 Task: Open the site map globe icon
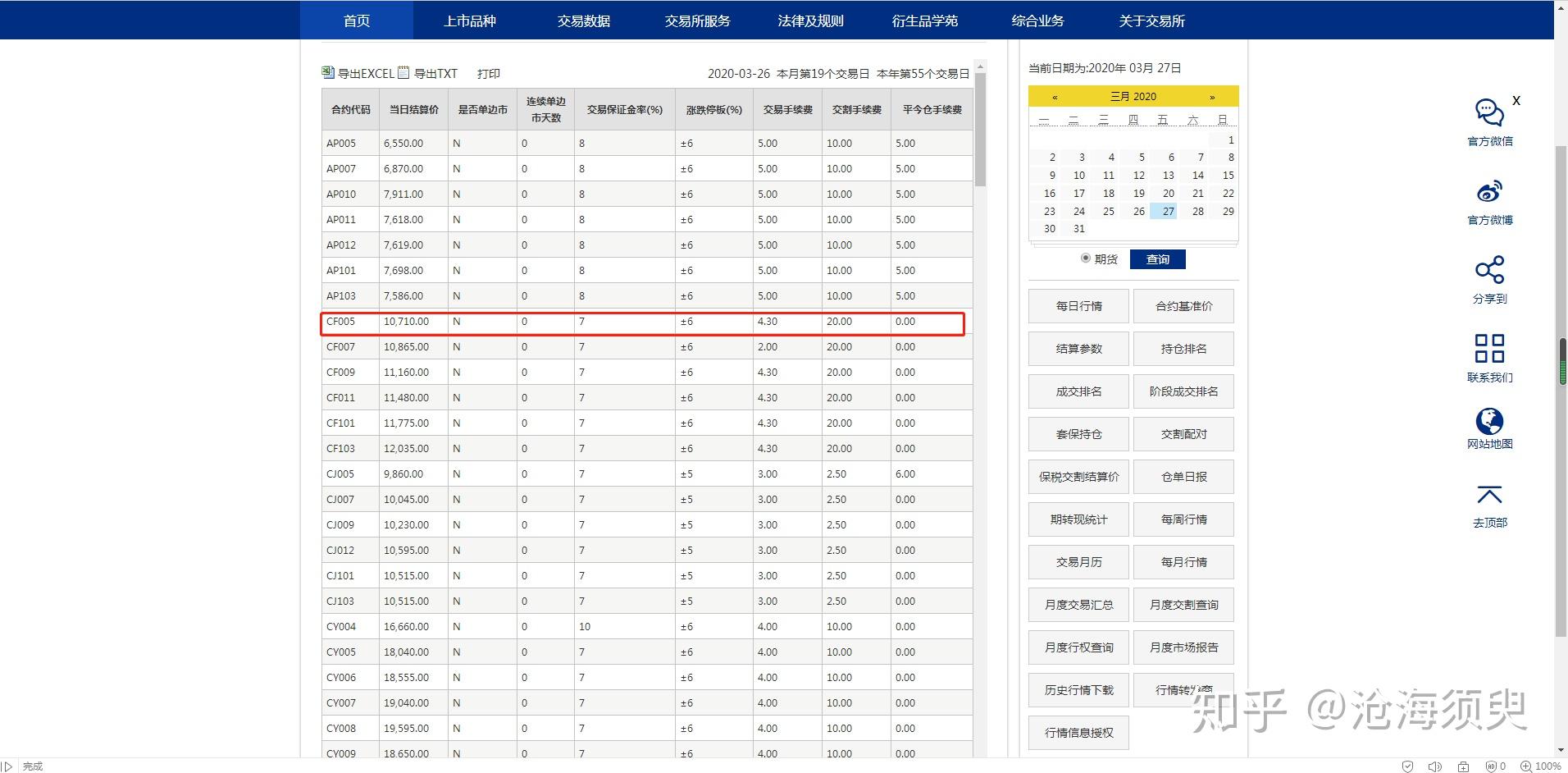point(1489,422)
